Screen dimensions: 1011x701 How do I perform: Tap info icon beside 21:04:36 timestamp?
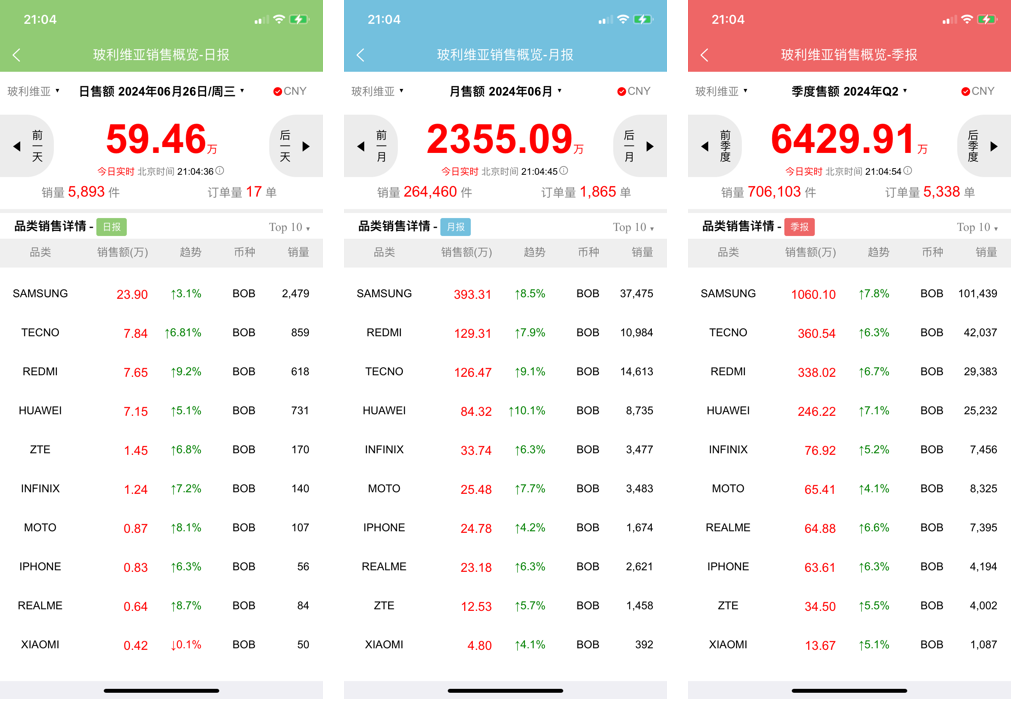[220, 171]
